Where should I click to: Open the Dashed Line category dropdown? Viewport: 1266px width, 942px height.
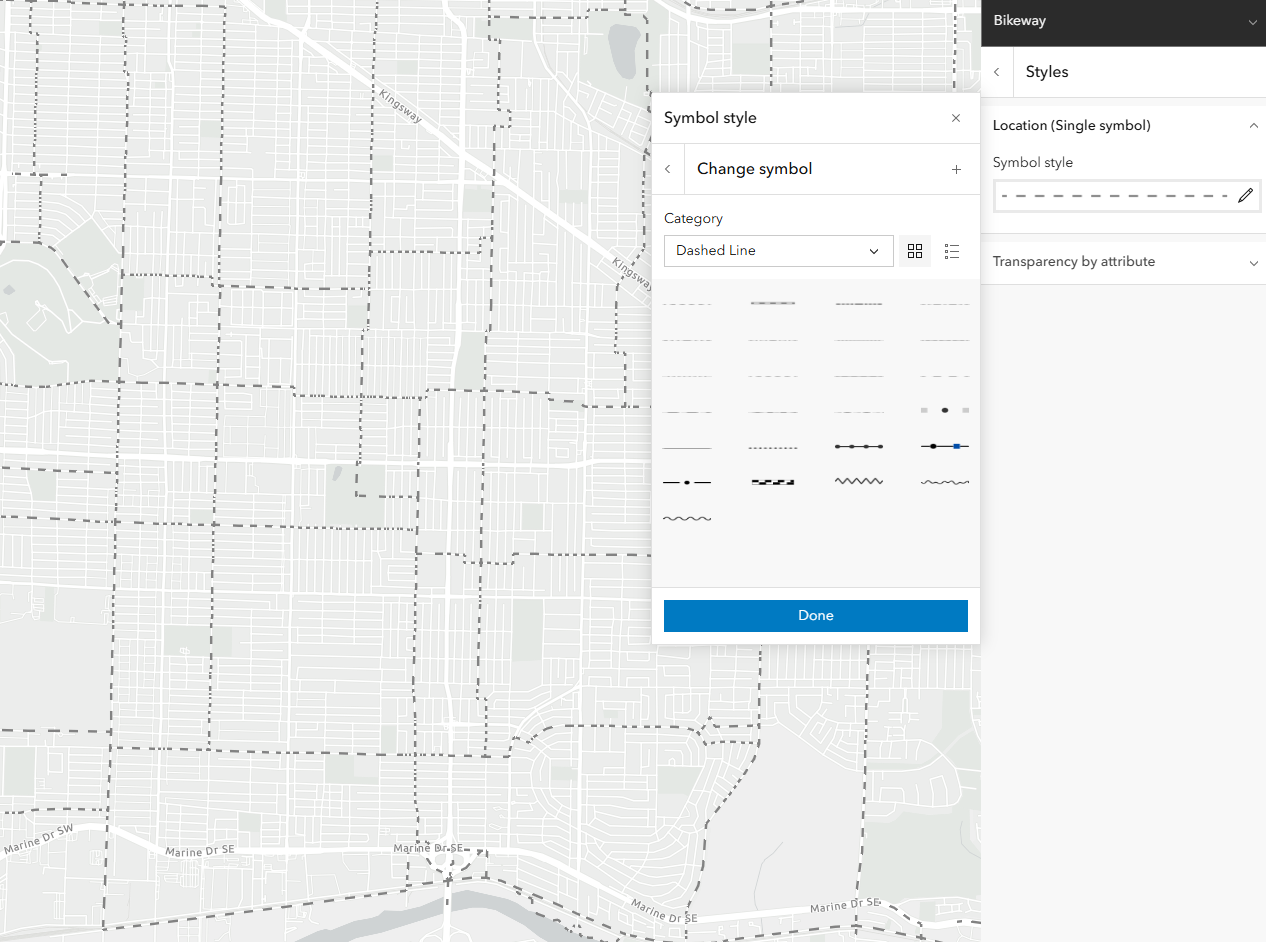(x=778, y=251)
